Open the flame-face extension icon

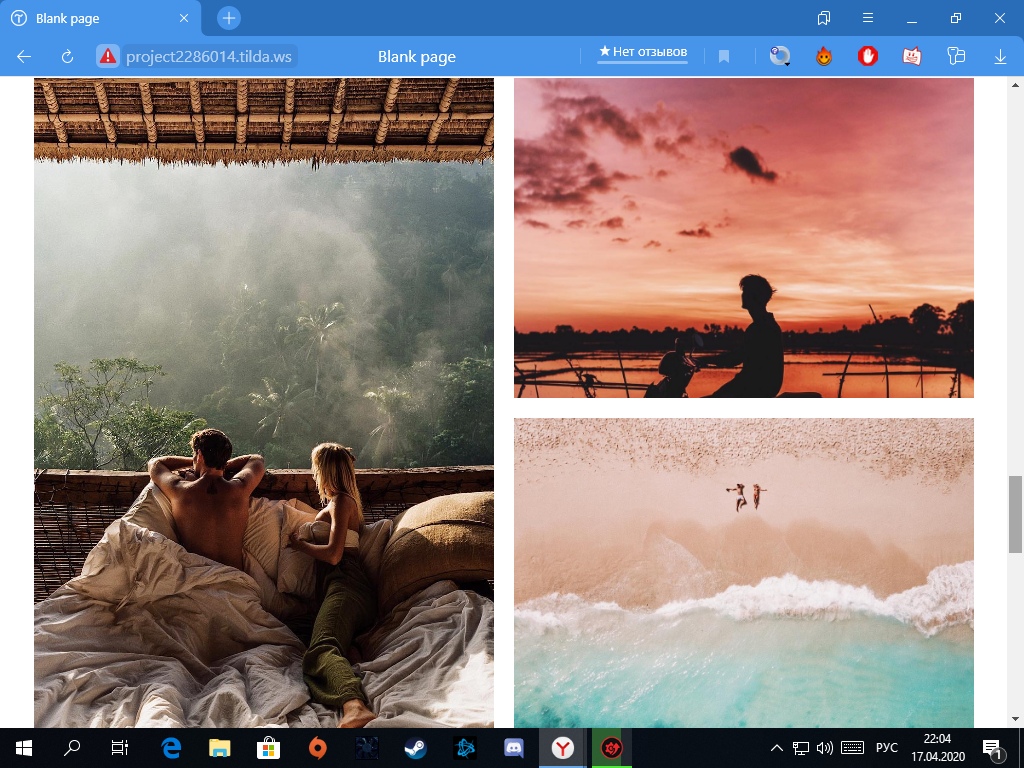click(824, 57)
